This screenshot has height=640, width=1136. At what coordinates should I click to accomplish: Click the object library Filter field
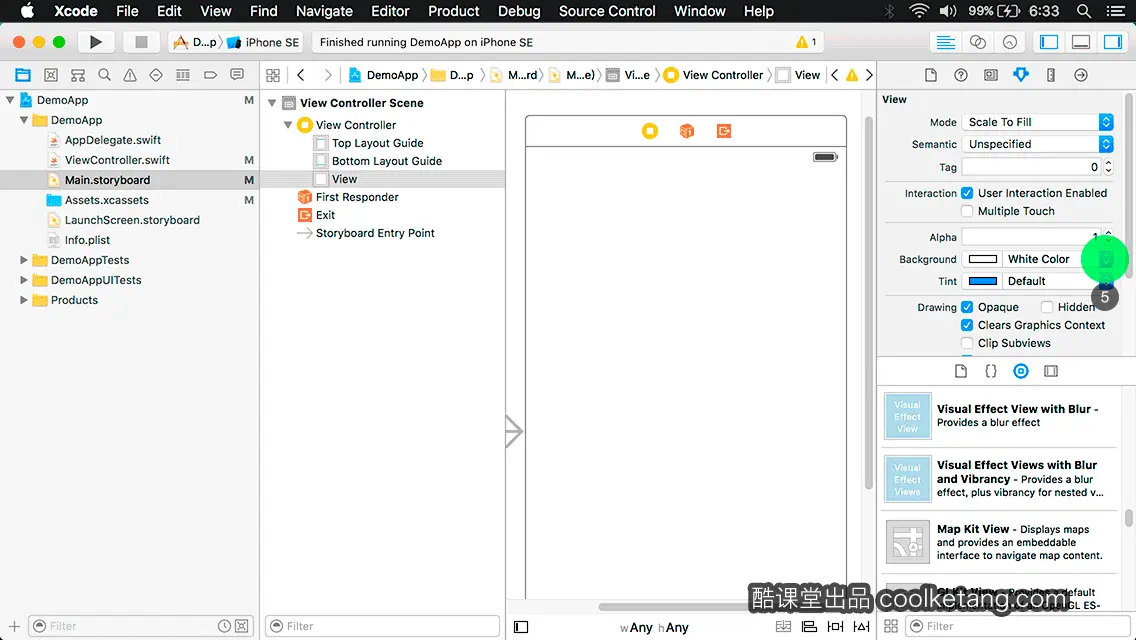[1016, 626]
